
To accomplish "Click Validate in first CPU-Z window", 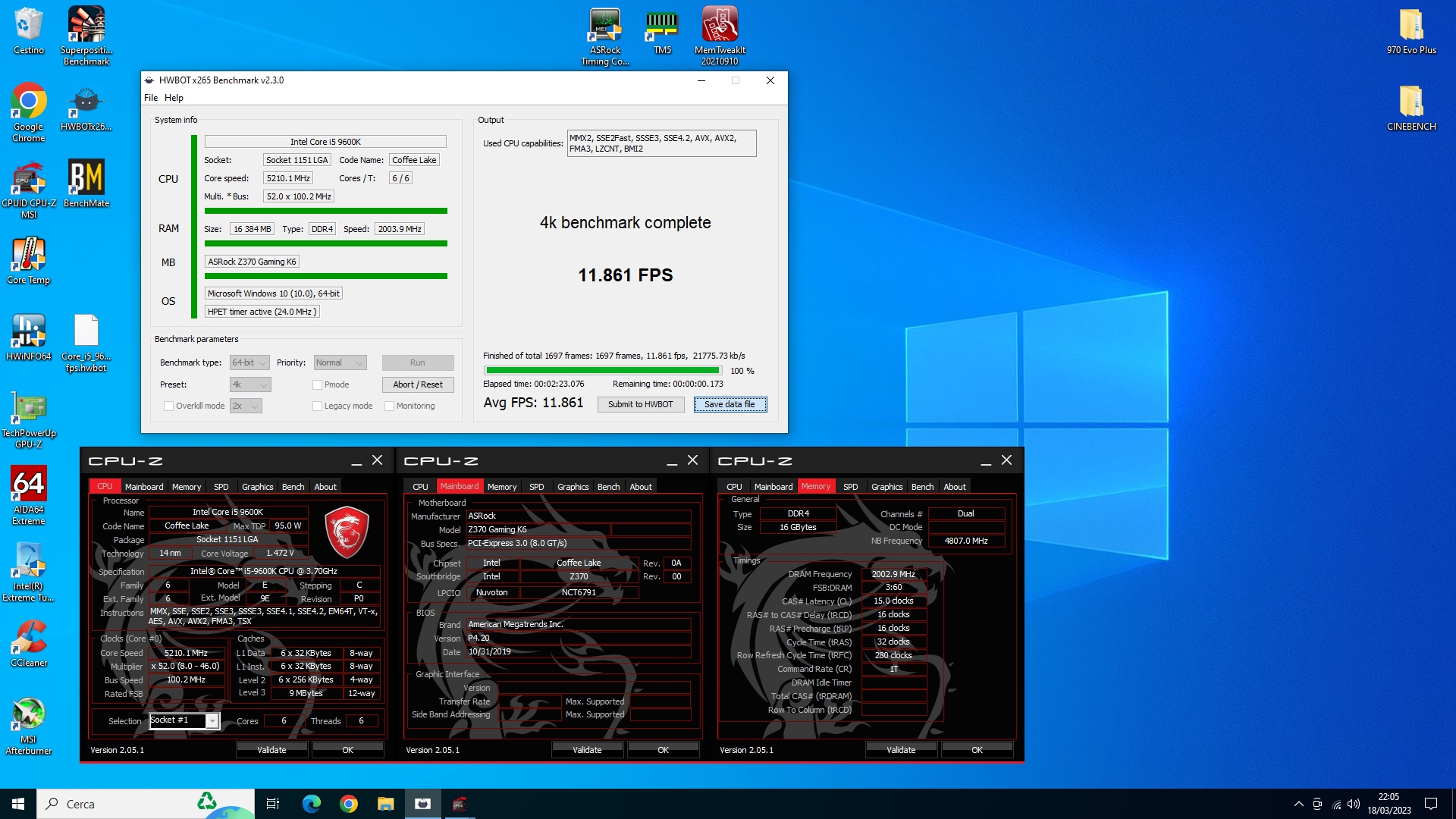I will [271, 750].
